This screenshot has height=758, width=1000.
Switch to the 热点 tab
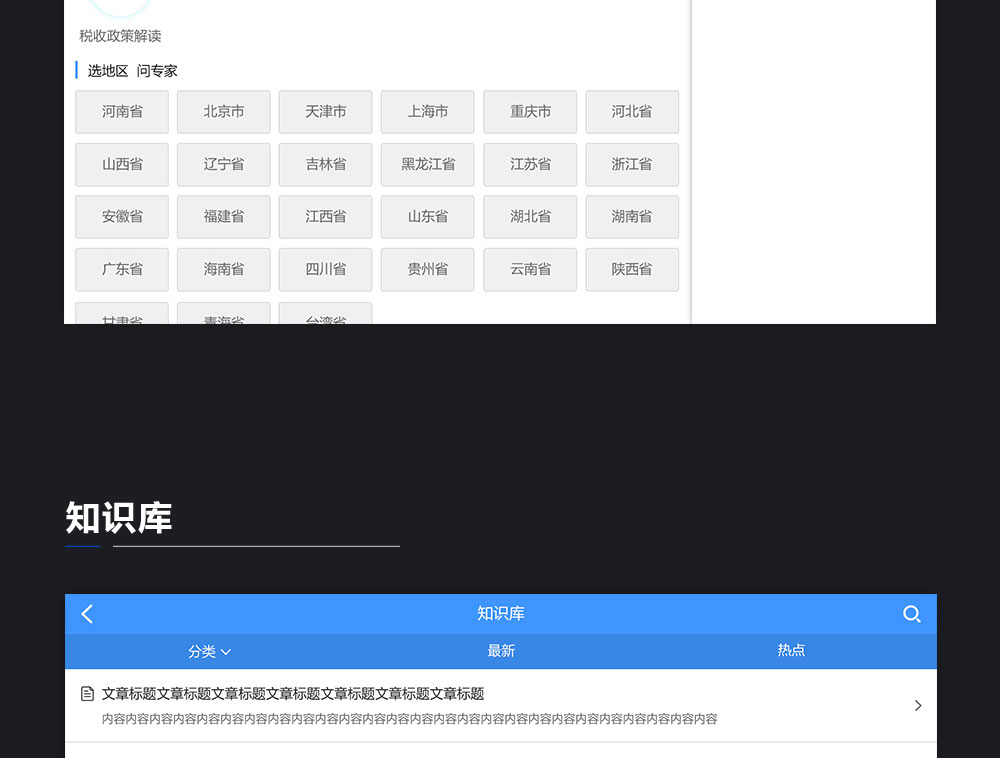point(791,651)
